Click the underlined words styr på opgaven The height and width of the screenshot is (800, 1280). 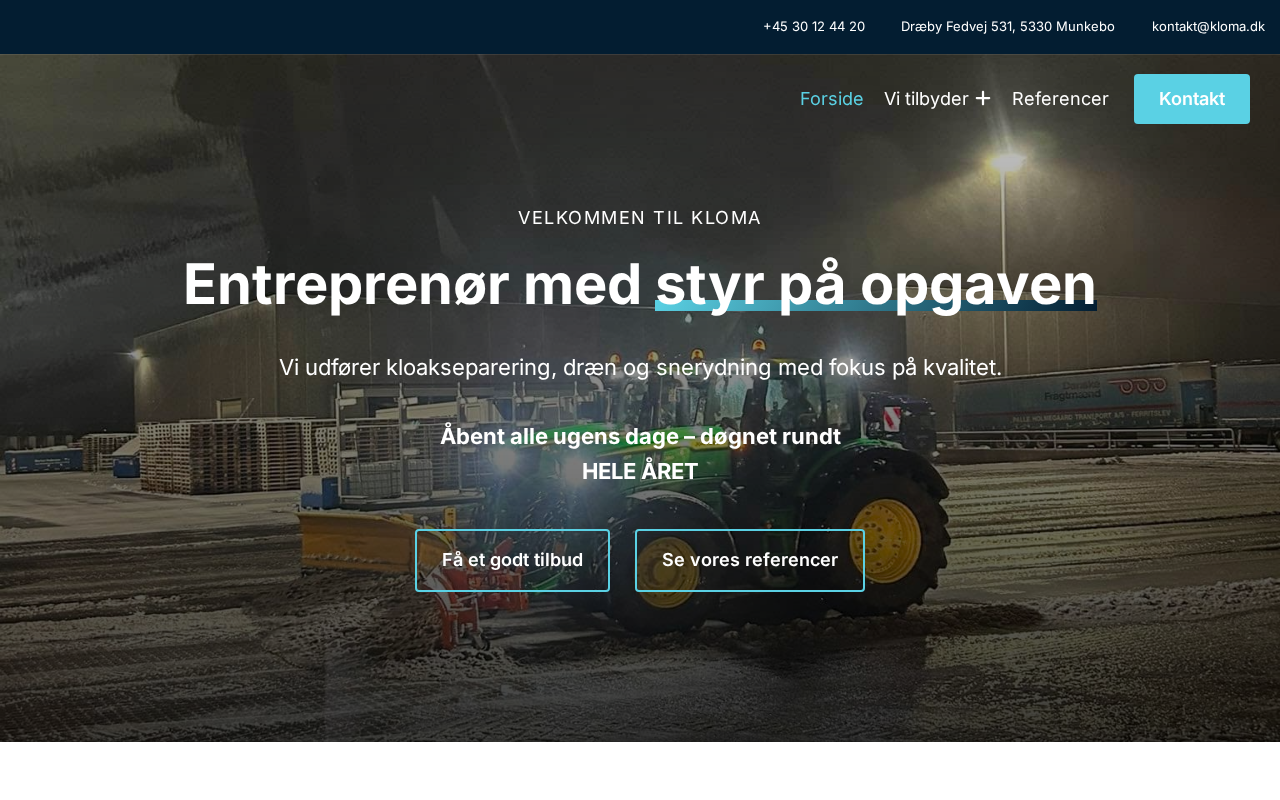coord(876,284)
